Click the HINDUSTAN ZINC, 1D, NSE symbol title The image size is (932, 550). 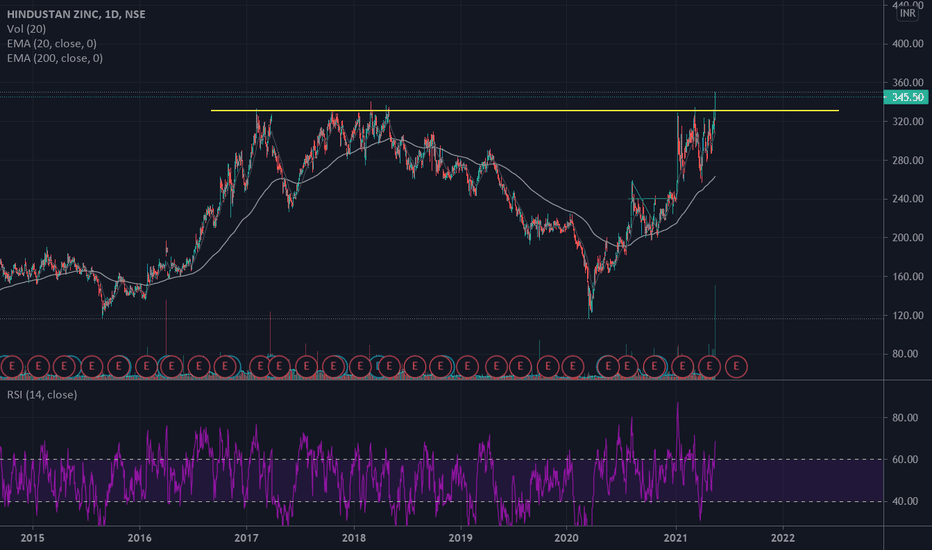click(76, 14)
